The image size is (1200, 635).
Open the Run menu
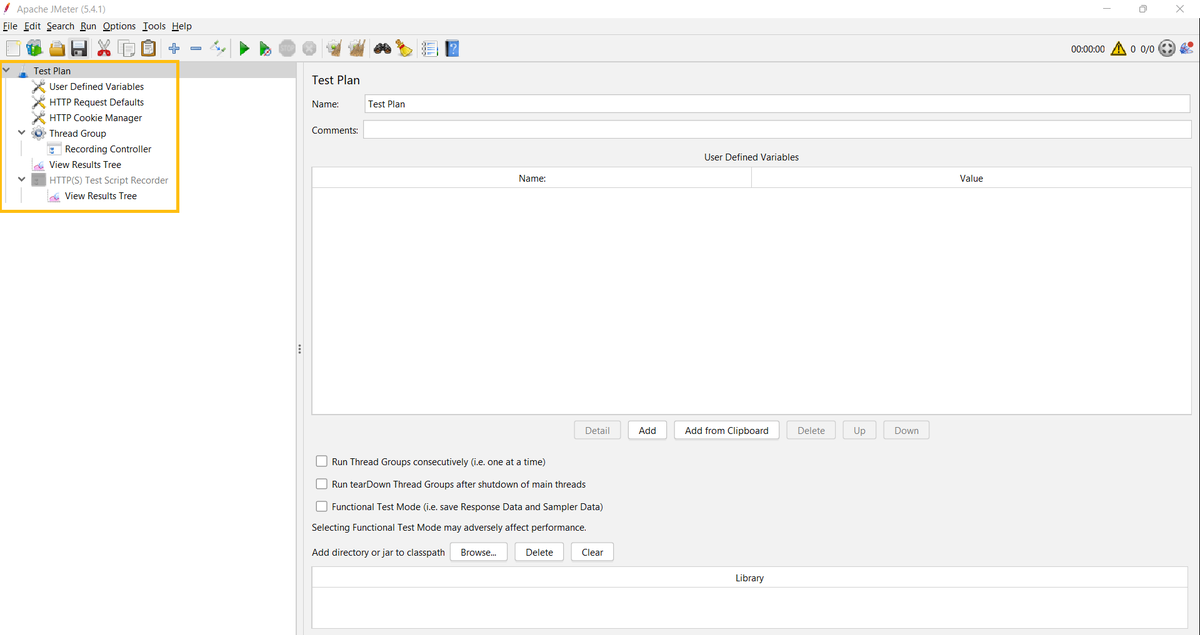pyautogui.click(x=88, y=26)
